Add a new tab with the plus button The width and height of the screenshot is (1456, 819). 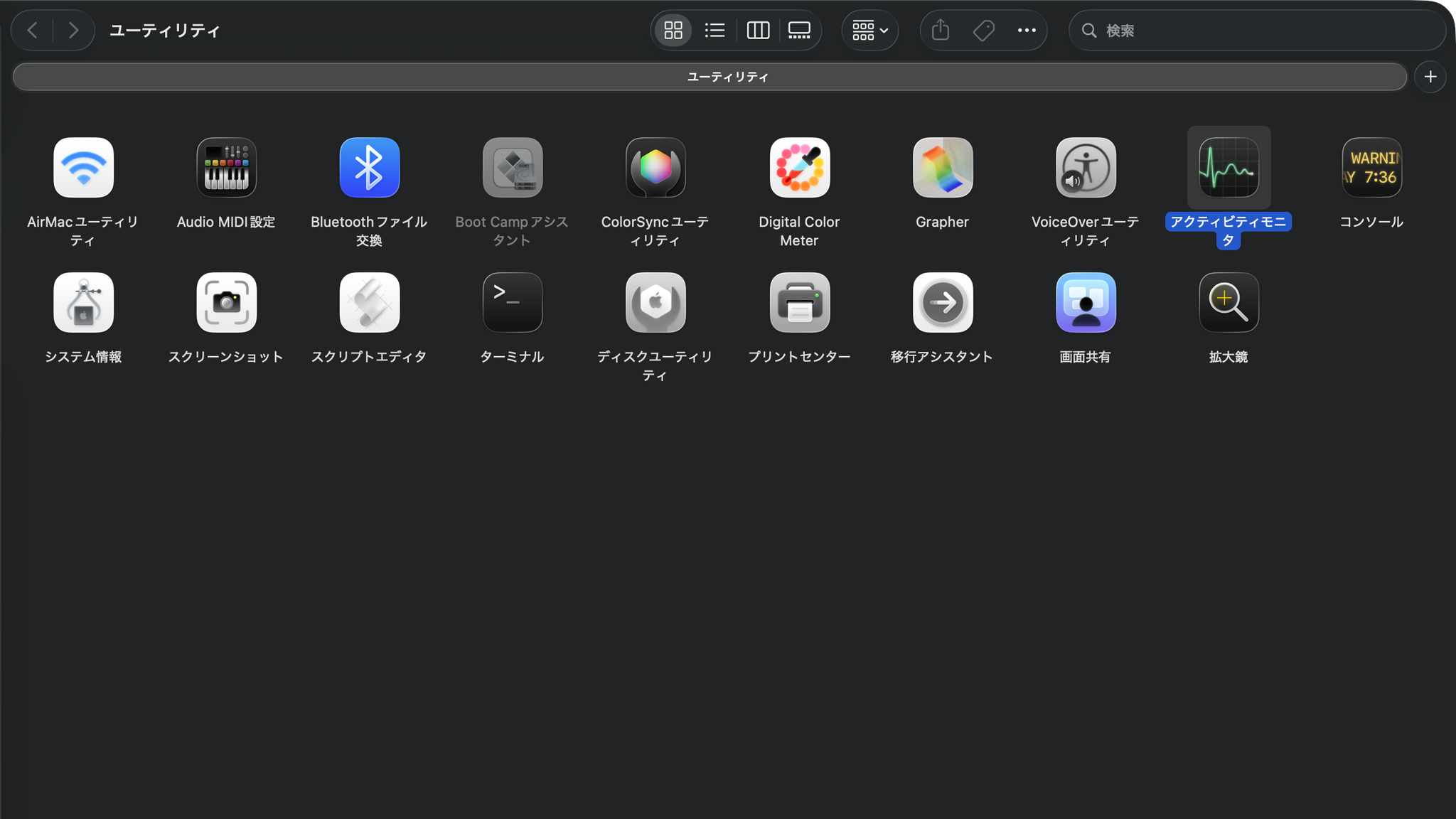(1430, 77)
